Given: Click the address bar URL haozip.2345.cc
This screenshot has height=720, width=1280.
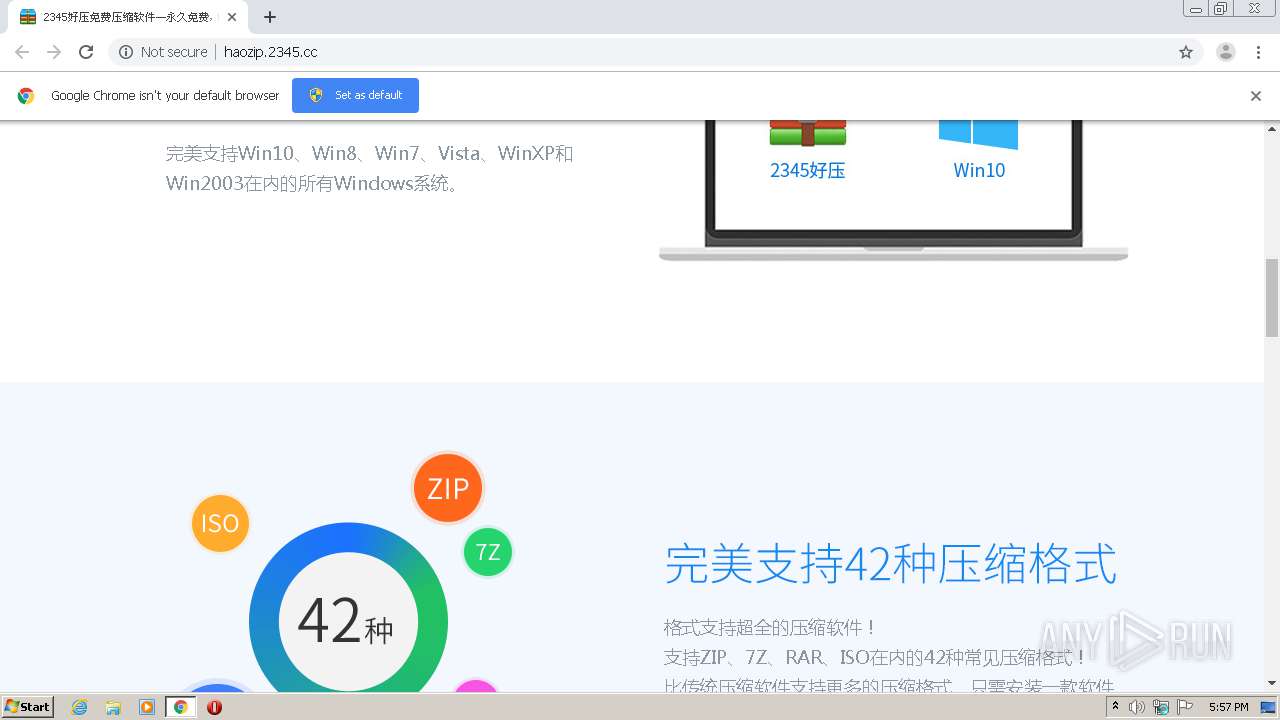Looking at the screenshot, I should coord(271,52).
